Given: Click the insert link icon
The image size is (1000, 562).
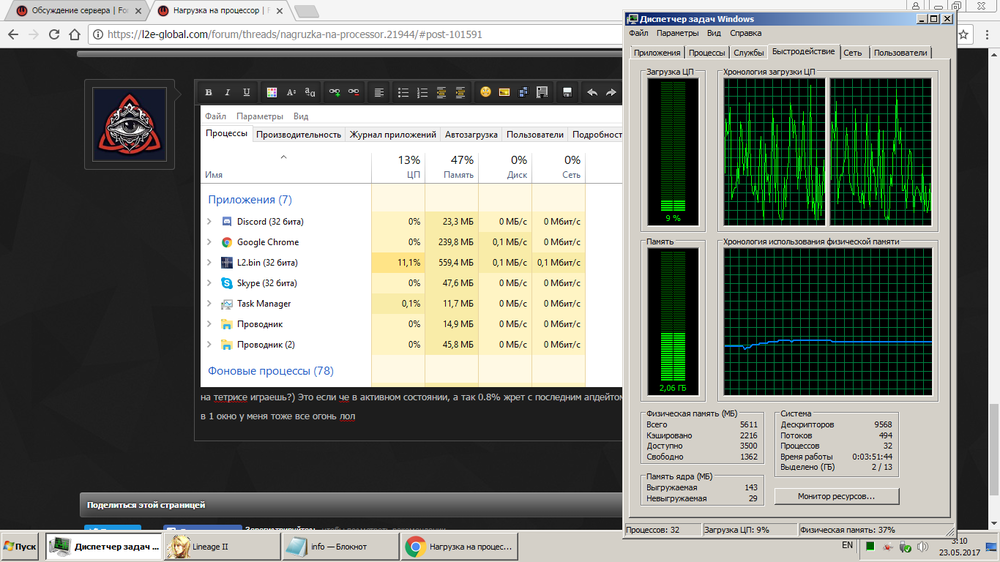Looking at the screenshot, I should (335, 92).
